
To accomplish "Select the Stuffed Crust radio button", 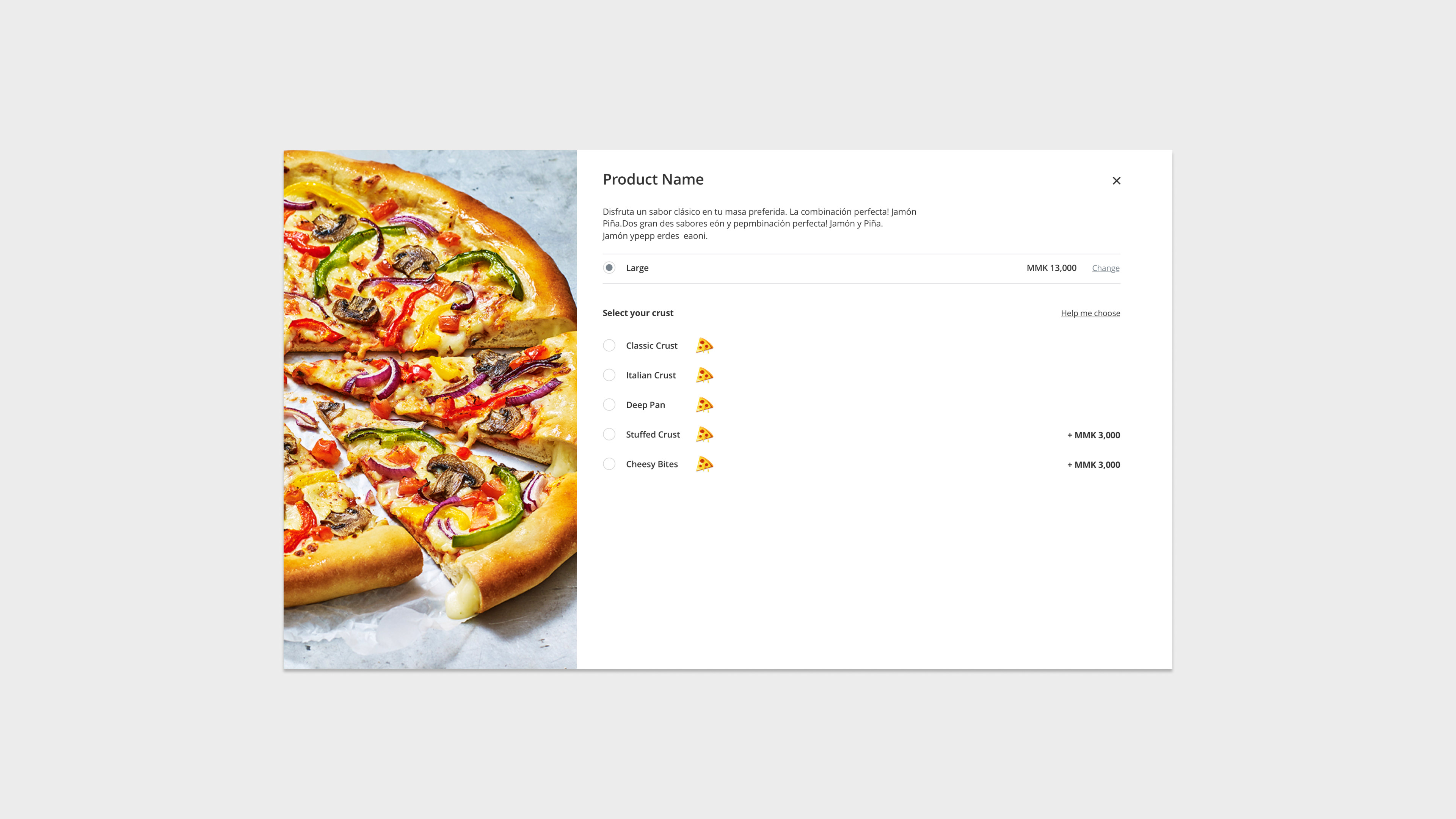I will click(609, 435).
